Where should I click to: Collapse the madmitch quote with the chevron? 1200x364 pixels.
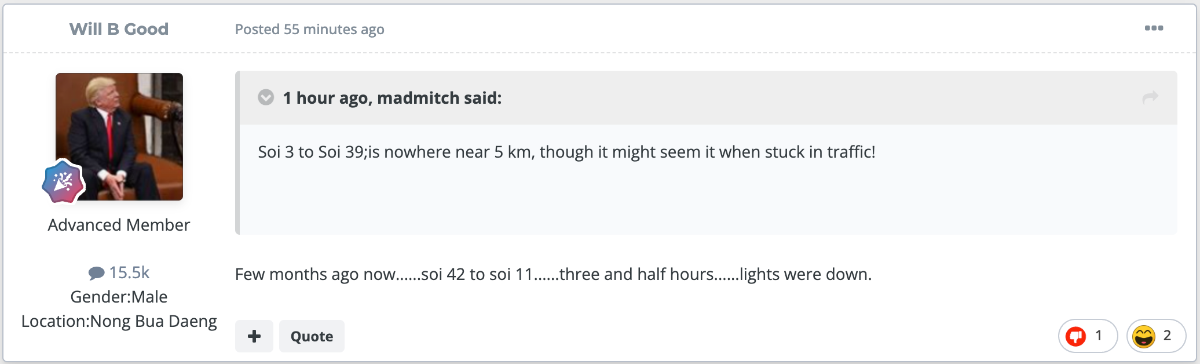point(266,98)
